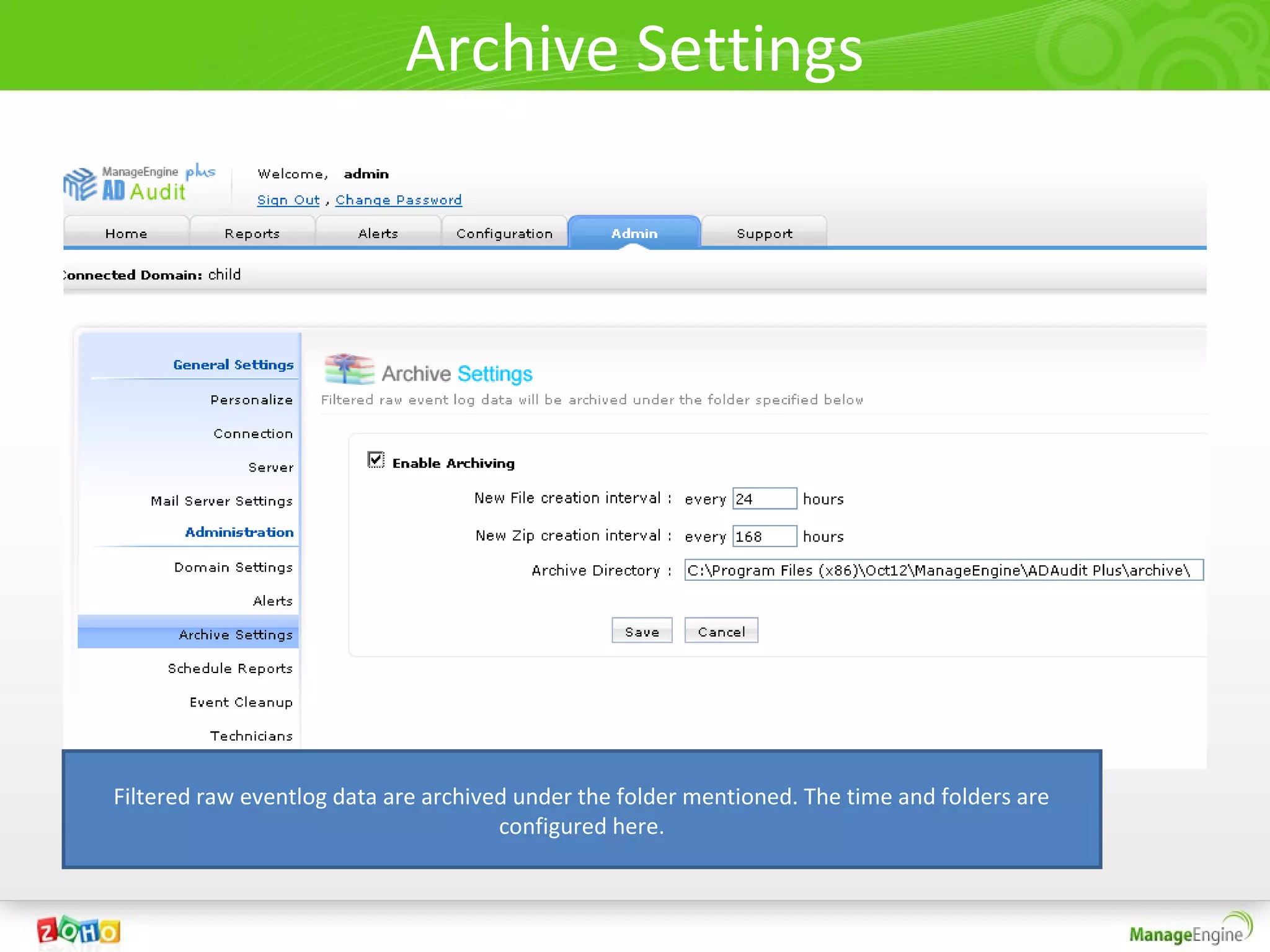This screenshot has height=952, width=1270.
Task: Click the Zoho logo
Action: click(x=78, y=931)
